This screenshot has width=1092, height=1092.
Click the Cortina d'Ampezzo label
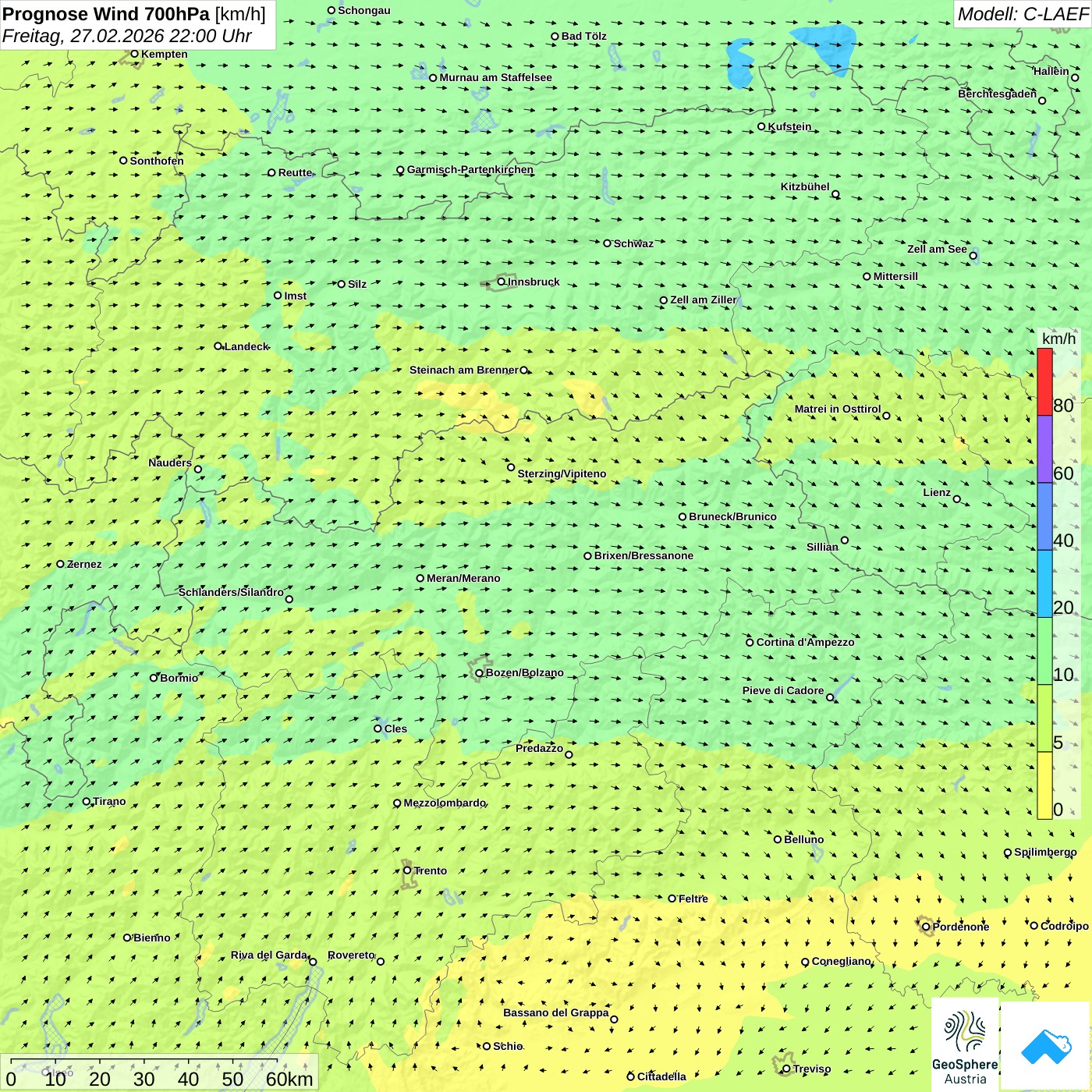point(806,642)
